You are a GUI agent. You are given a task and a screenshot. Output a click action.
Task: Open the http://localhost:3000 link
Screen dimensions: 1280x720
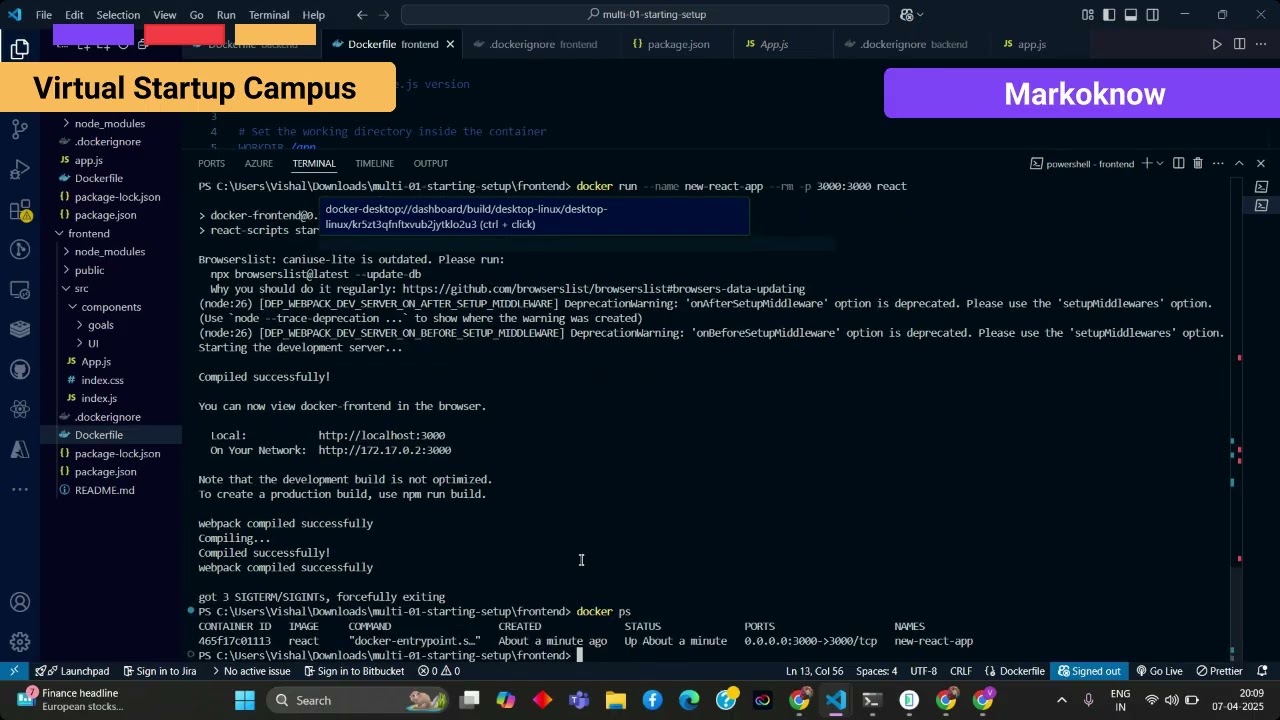point(382,435)
